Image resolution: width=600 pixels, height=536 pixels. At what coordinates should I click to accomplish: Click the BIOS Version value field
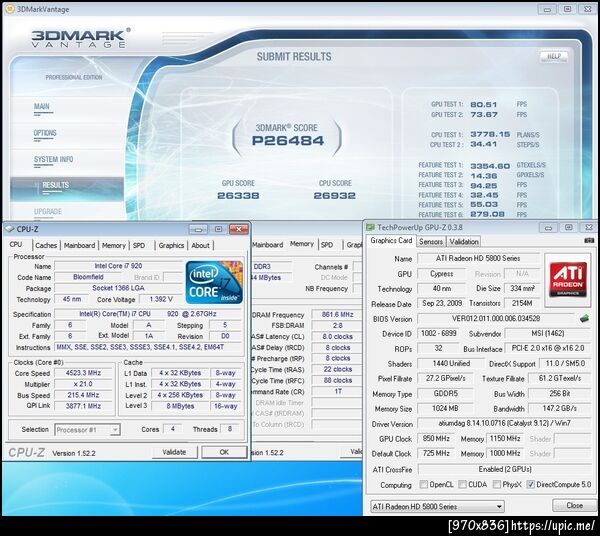(x=496, y=318)
